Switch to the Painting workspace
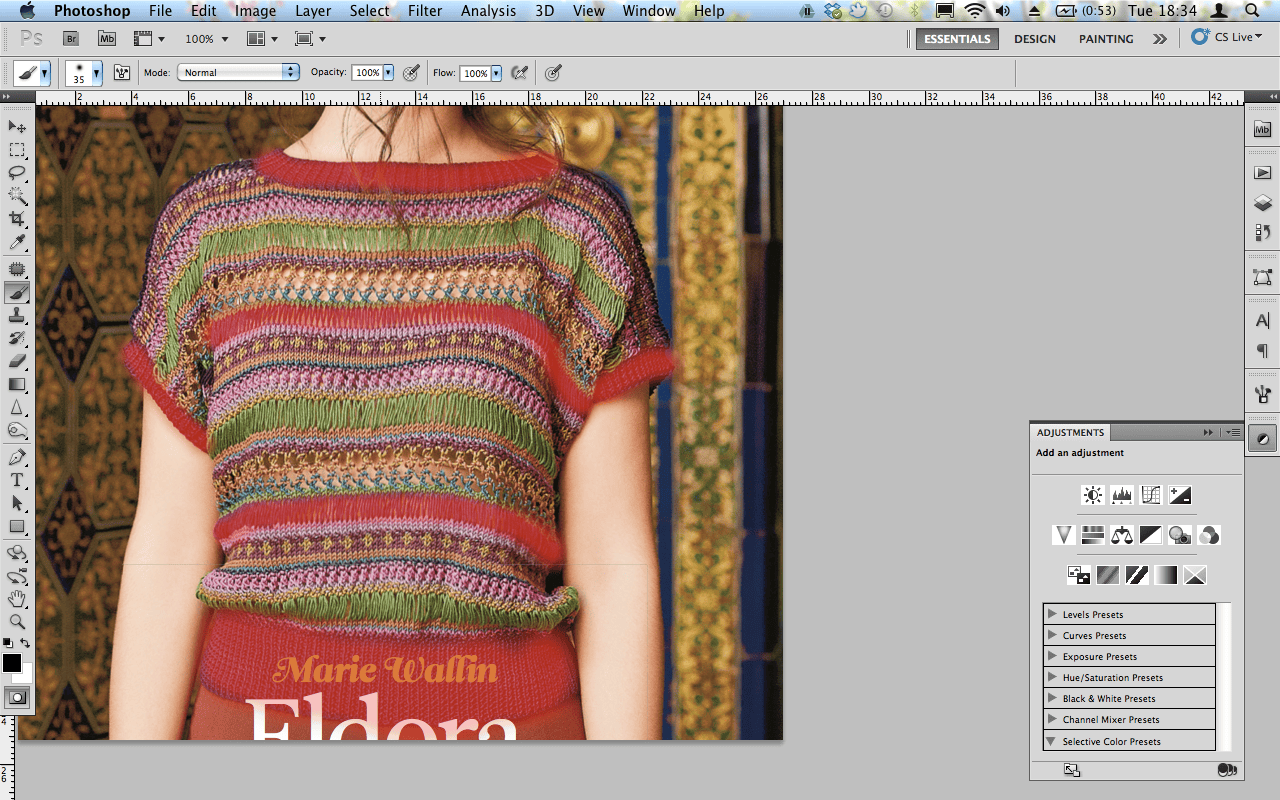 1106,39
